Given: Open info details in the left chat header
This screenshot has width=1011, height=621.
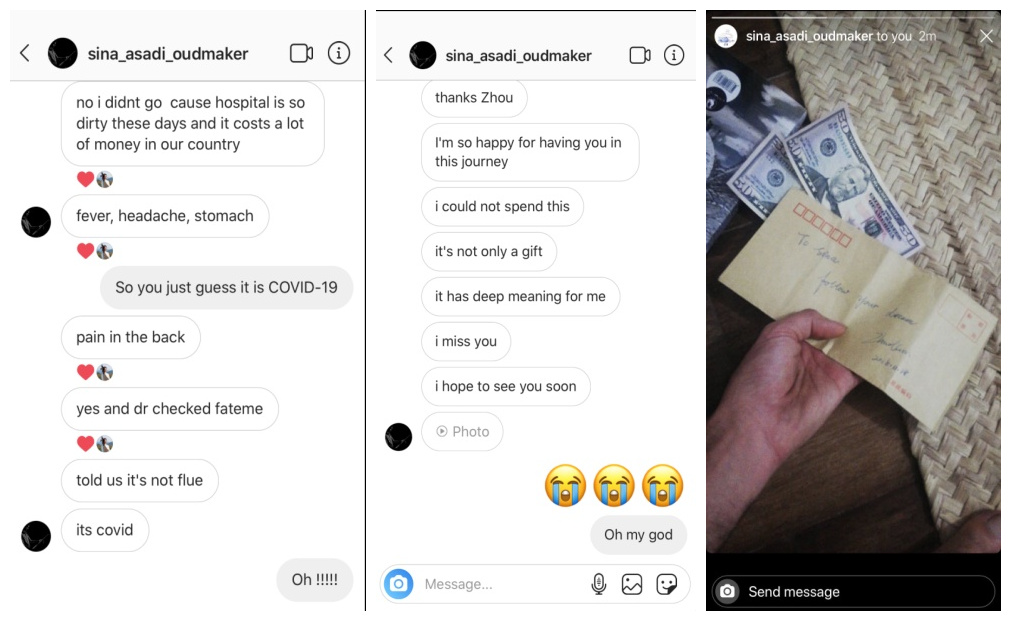Looking at the screenshot, I should 339,53.
